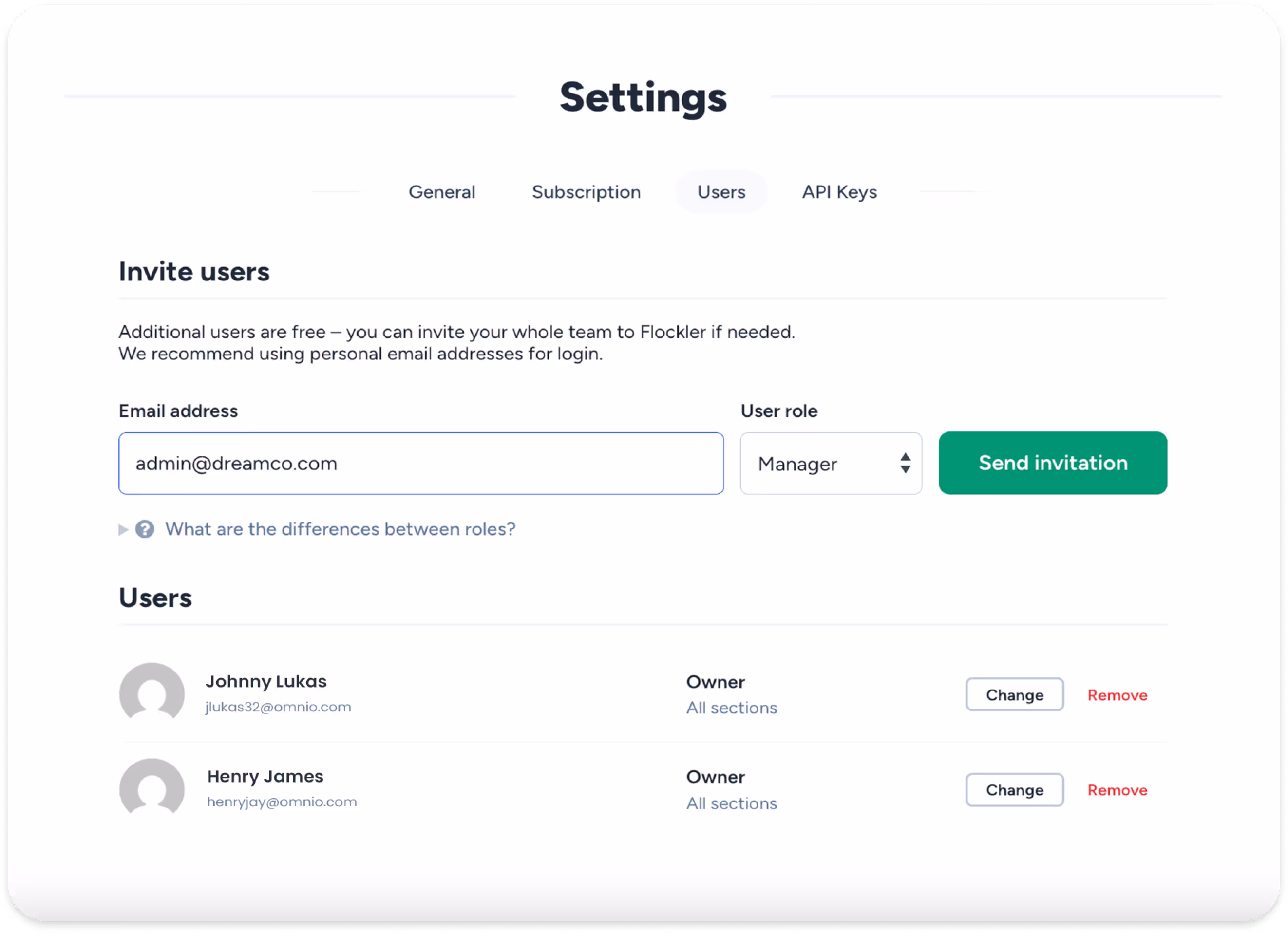
Task: Remove user Johnny Lukas
Action: (x=1117, y=695)
